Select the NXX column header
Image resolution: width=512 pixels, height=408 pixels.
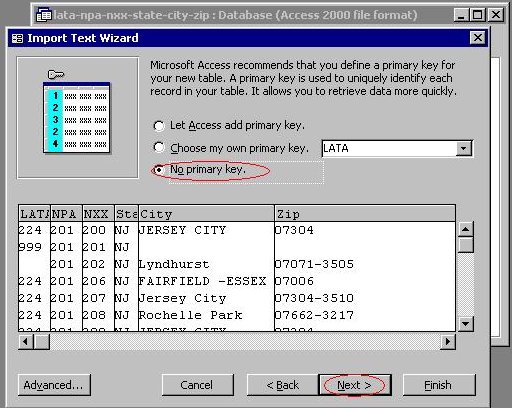coord(98,214)
